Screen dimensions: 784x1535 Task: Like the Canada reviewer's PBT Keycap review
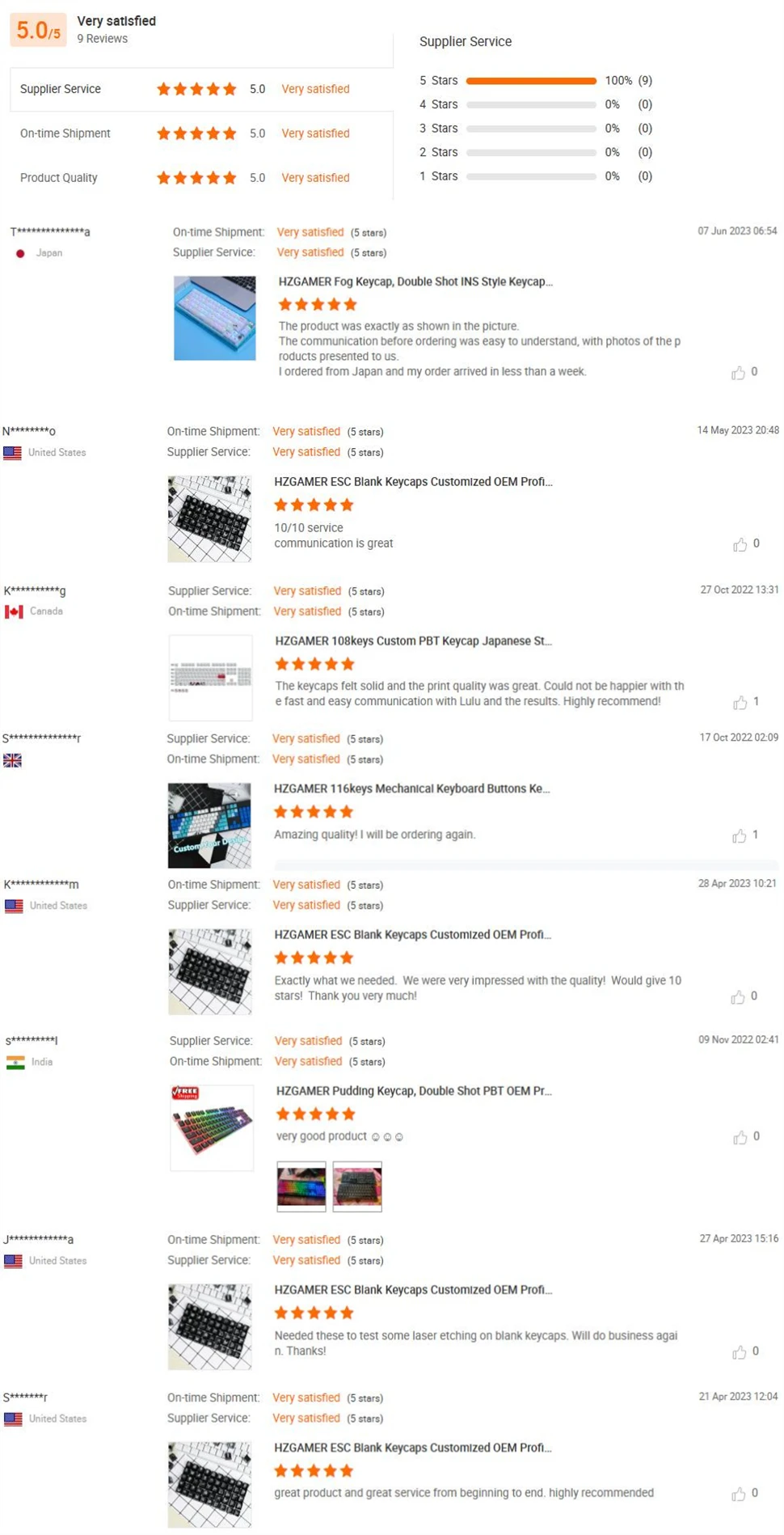pyautogui.click(x=740, y=702)
